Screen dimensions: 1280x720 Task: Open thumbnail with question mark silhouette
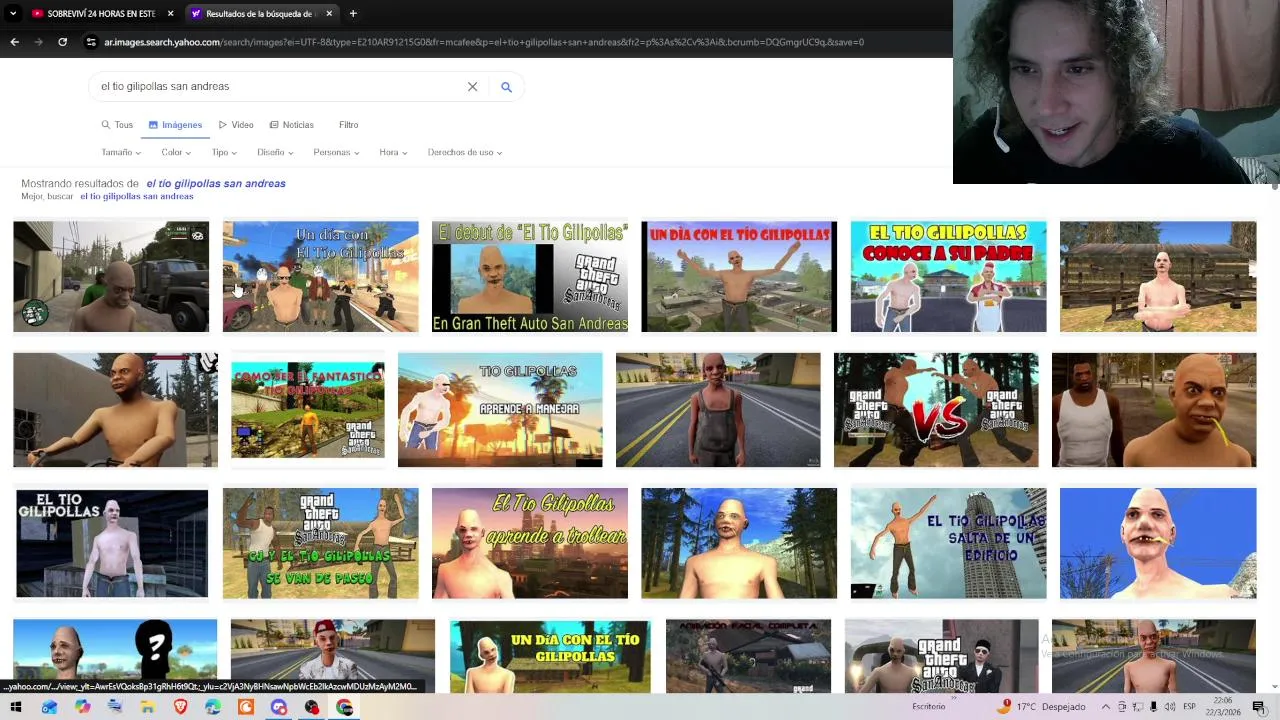115,655
